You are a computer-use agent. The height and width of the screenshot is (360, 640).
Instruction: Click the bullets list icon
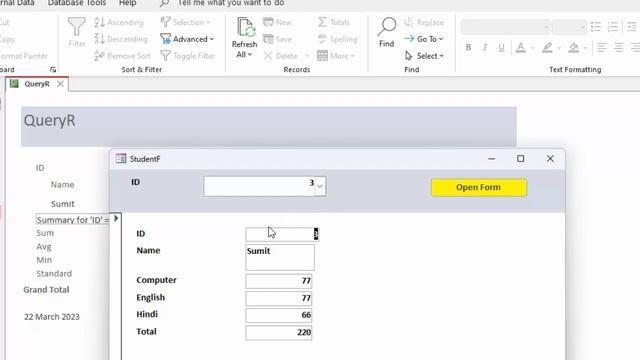coord(596,27)
